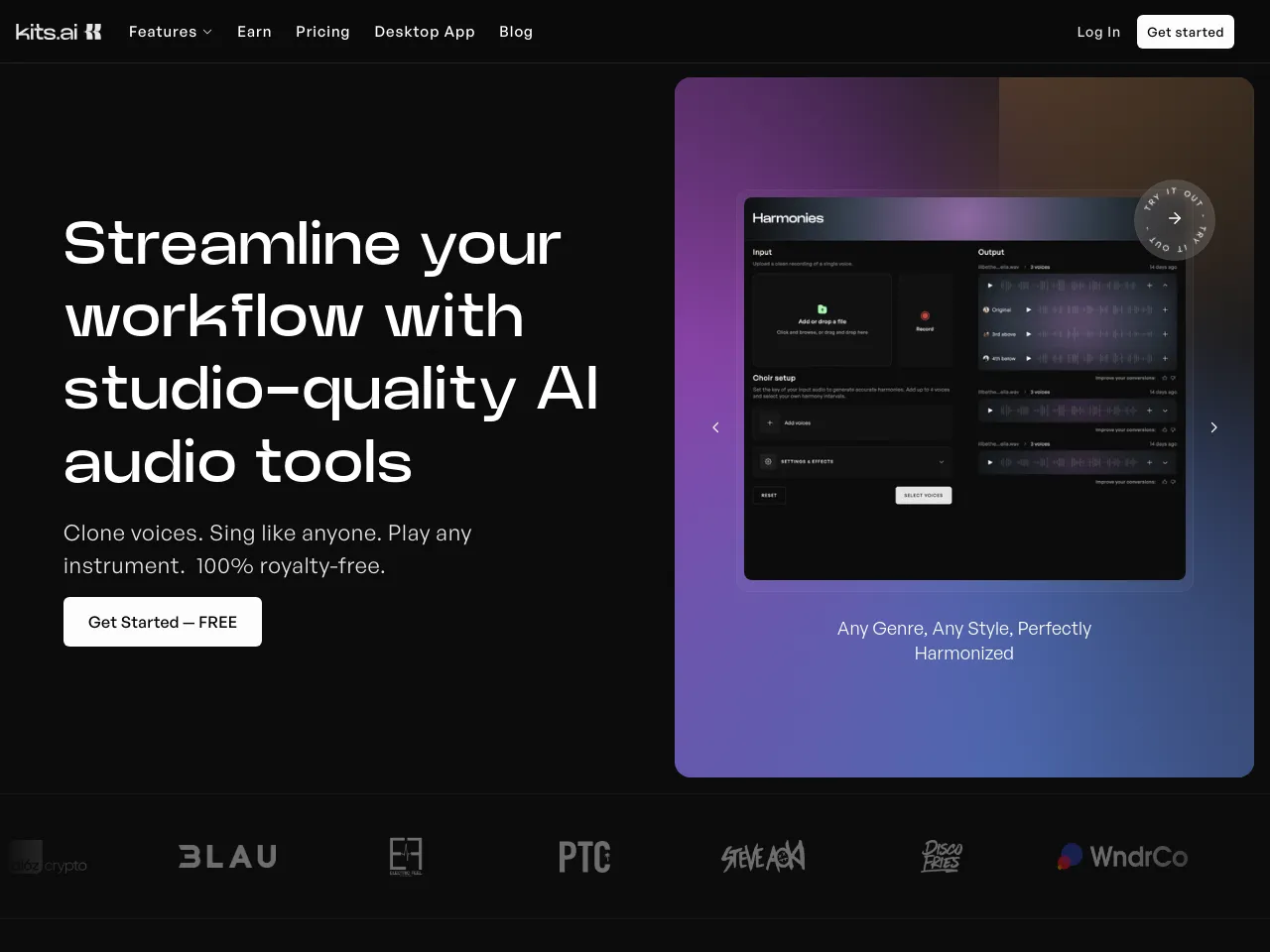Click the kits.ai logo in header
This screenshot has height=952, width=1270.
point(59,32)
